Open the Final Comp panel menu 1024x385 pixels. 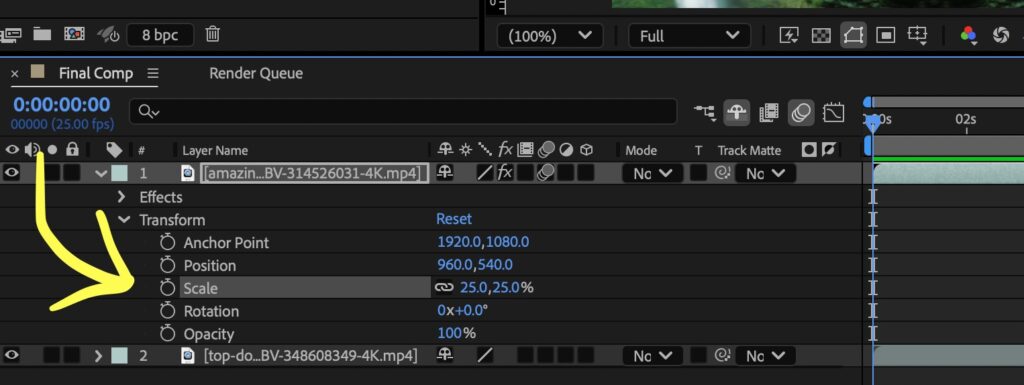click(x=153, y=73)
